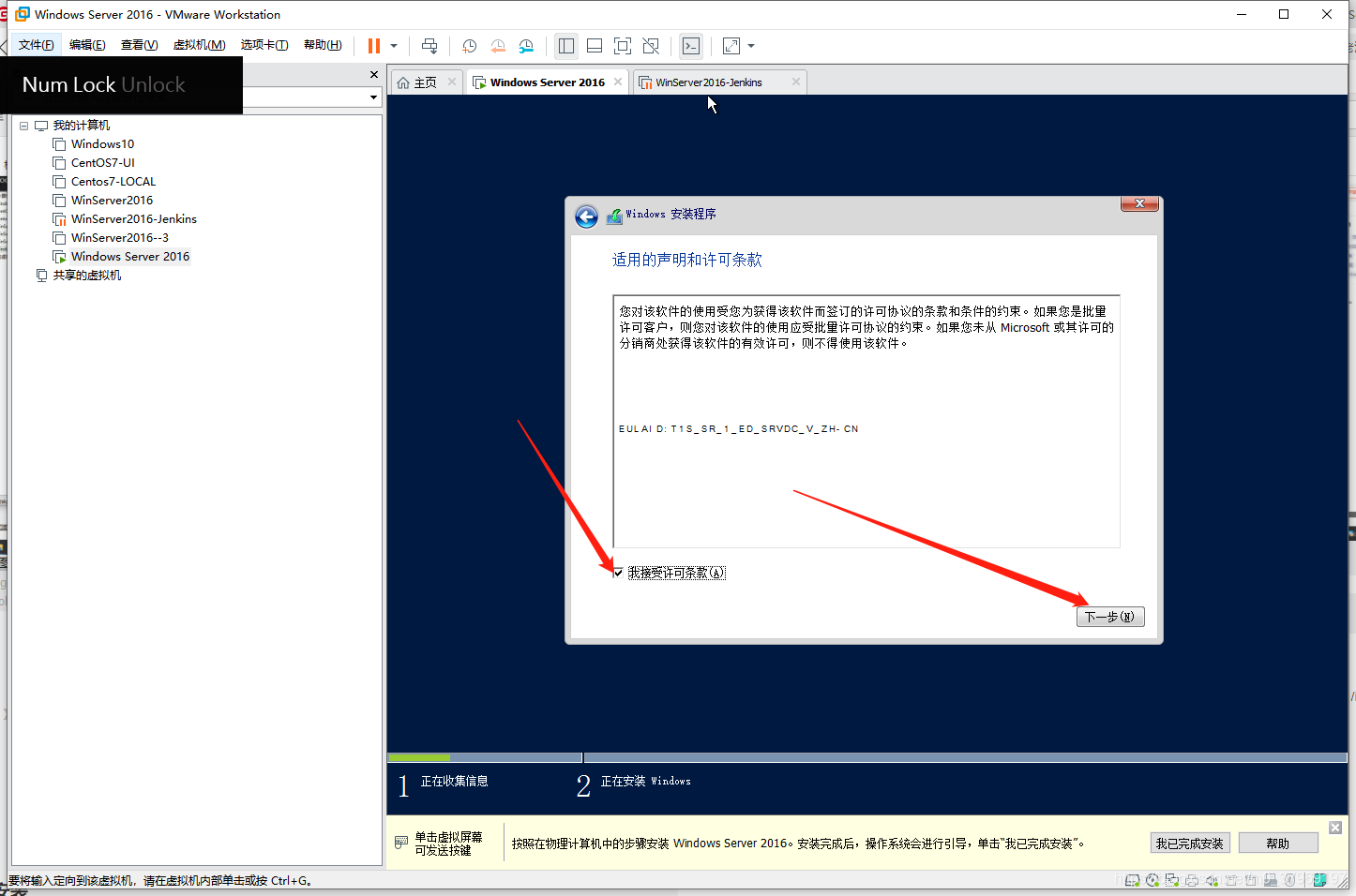The height and width of the screenshot is (896, 1356).
Task: Select WinServer2016 in the library tree
Action: coord(112,201)
